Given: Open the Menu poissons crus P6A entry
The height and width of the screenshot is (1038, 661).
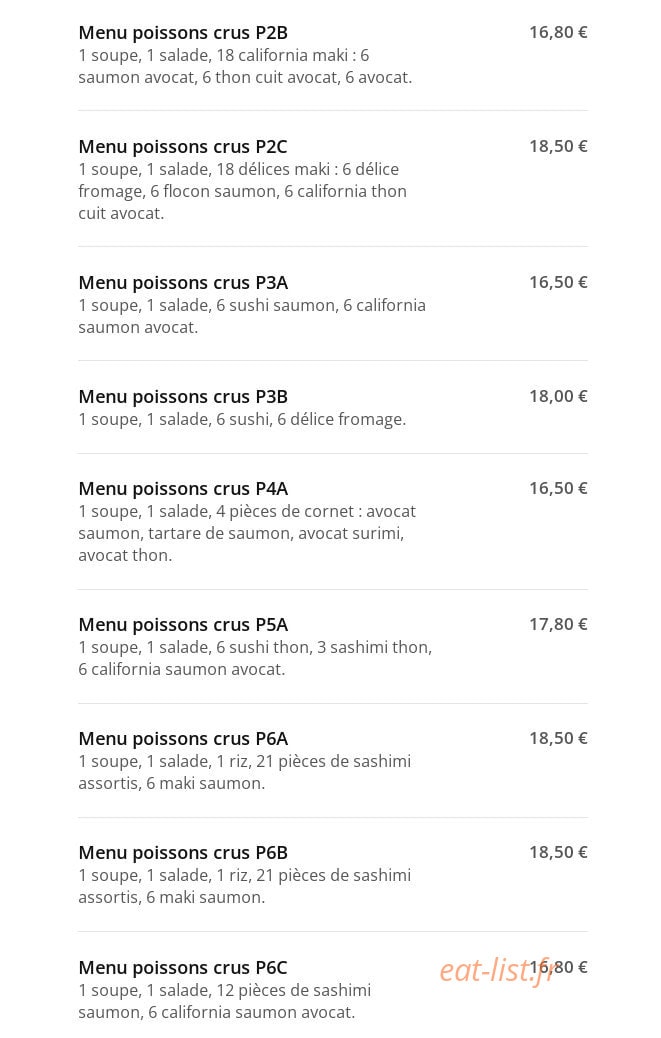Looking at the screenshot, I should click(x=183, y=738).
